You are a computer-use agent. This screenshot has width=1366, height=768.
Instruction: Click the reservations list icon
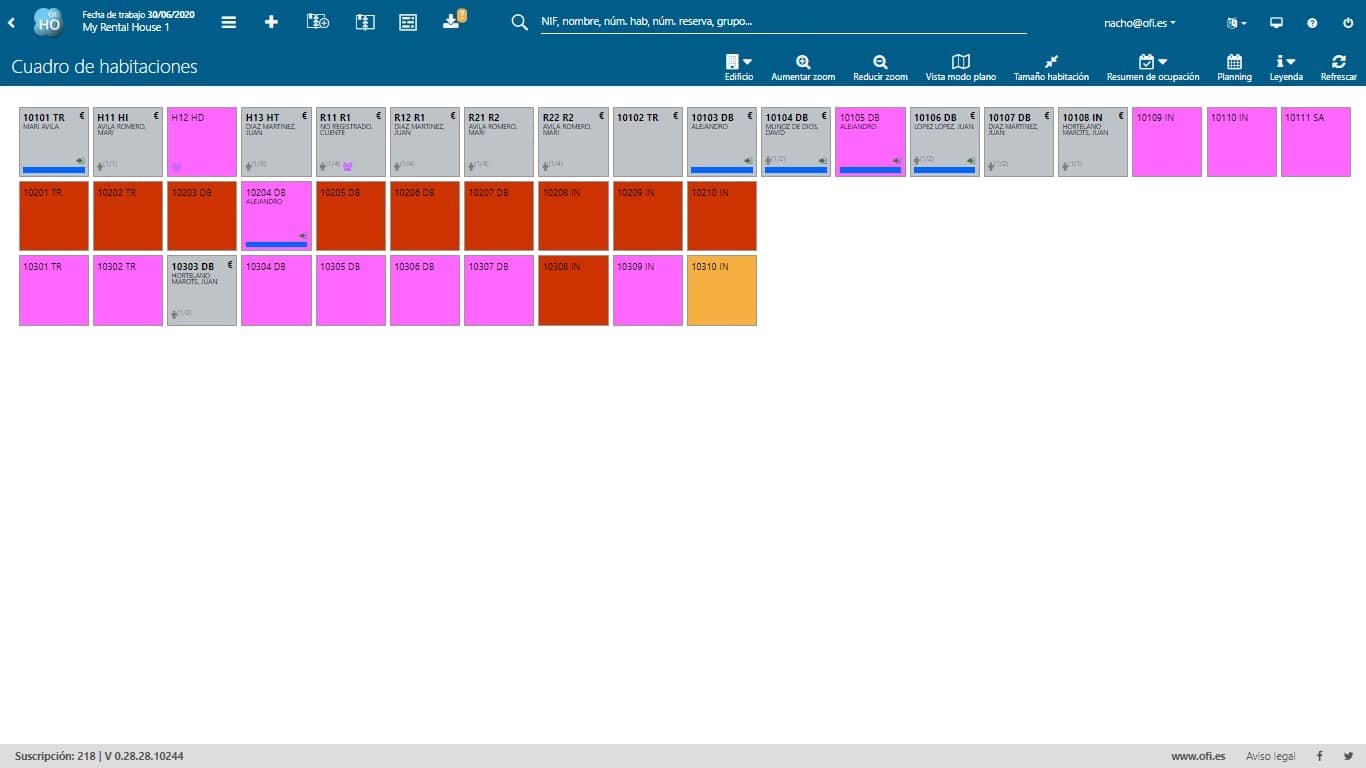(407, 20)
